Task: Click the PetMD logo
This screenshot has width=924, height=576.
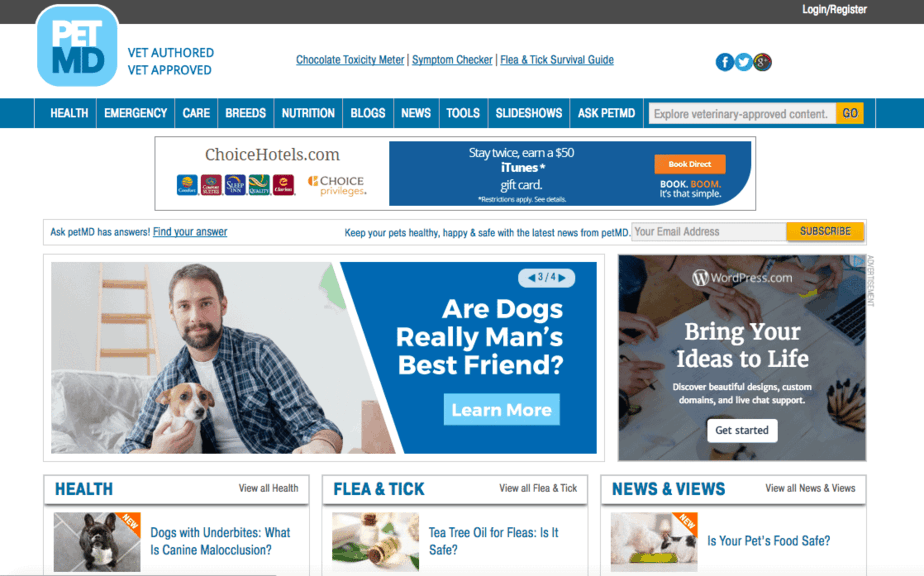Action: click(77, 46)
